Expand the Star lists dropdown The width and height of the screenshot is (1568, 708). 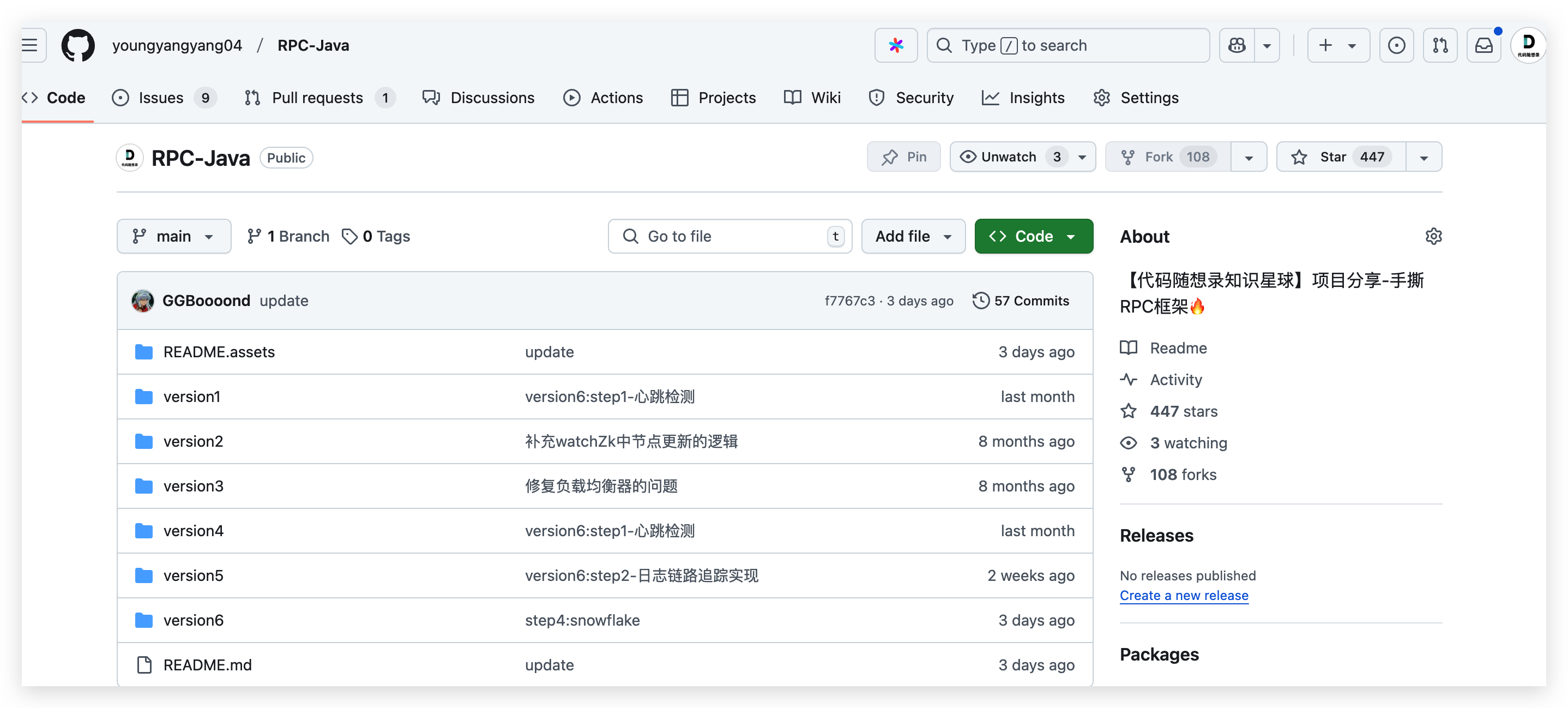point(1424,157)
